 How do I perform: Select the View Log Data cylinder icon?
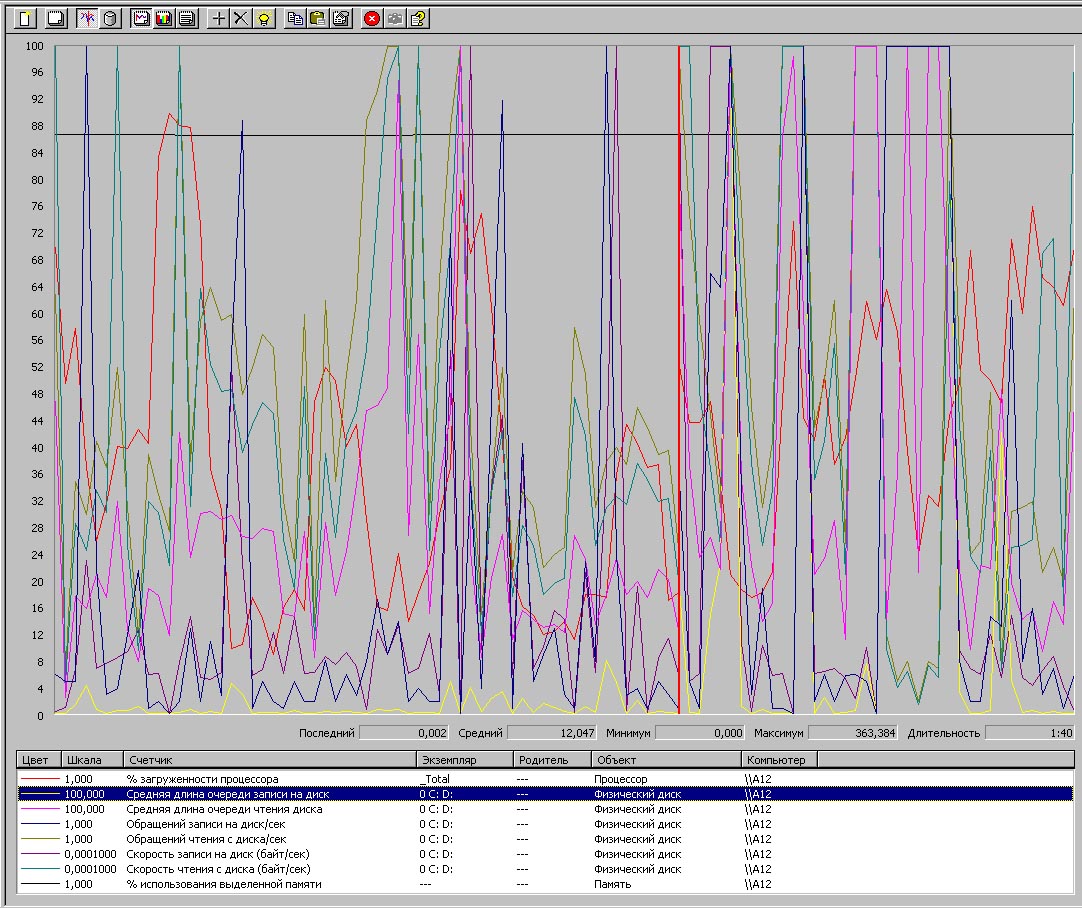[110, 18]
